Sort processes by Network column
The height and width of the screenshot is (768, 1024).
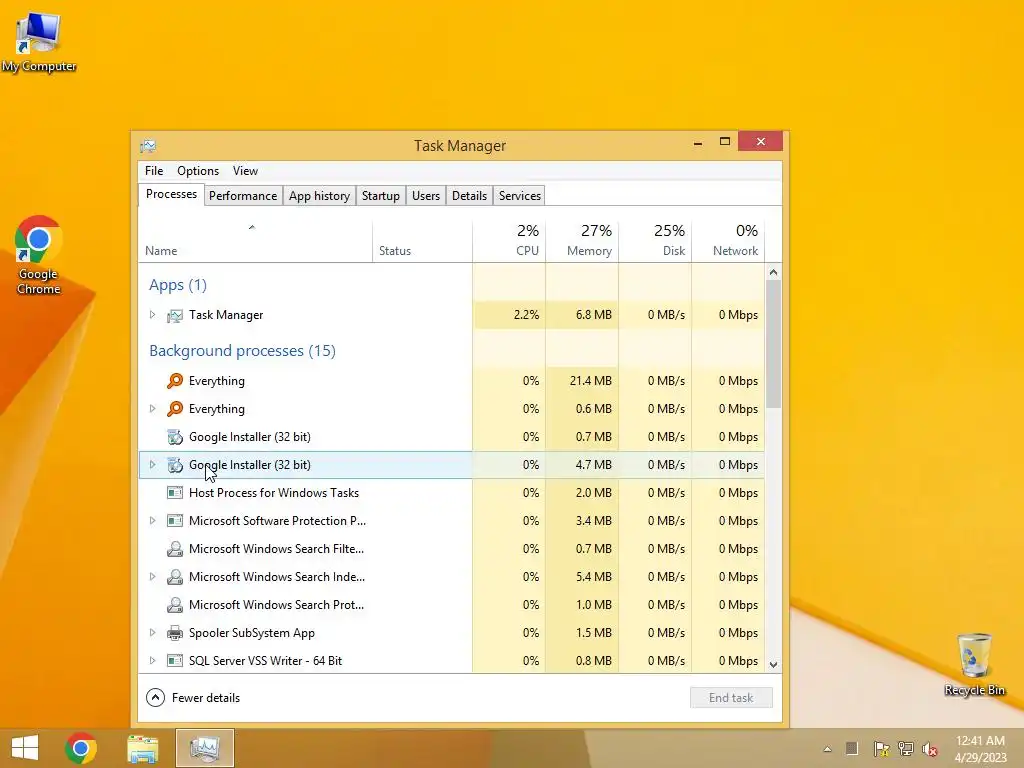pyautogui.click(x=728, y=242)
